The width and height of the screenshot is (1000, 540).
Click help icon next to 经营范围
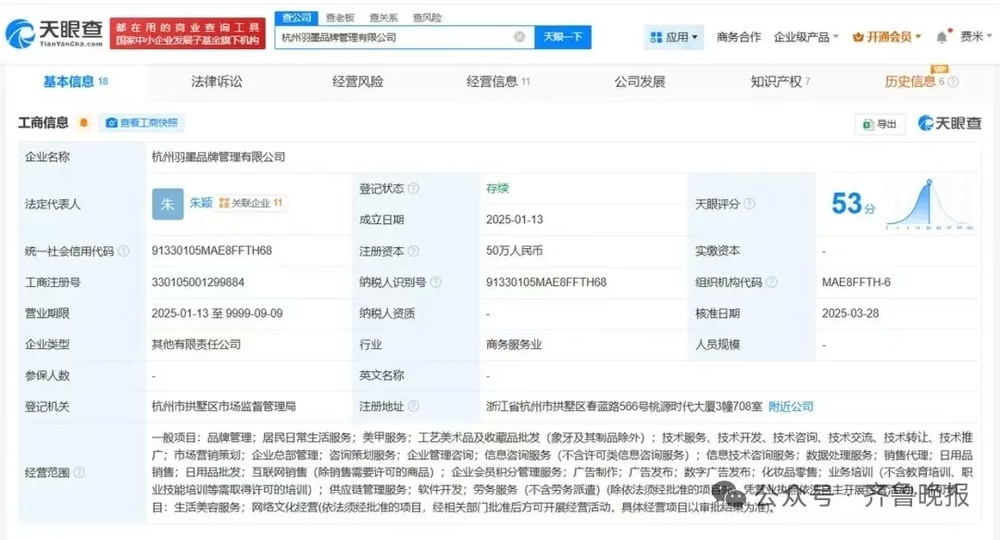79,472
